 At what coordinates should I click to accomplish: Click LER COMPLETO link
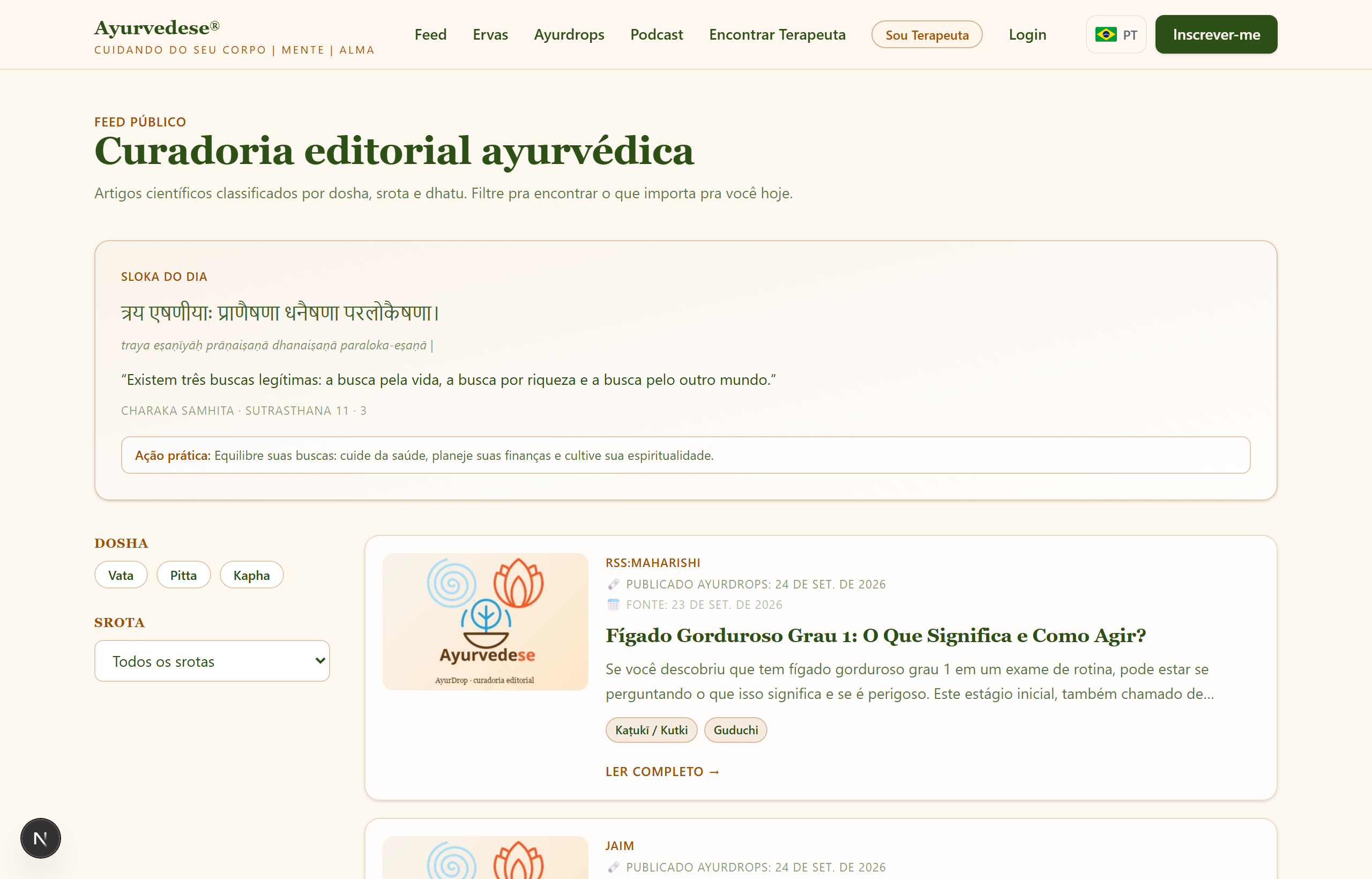pyautogui.click(x=662, y=772)
